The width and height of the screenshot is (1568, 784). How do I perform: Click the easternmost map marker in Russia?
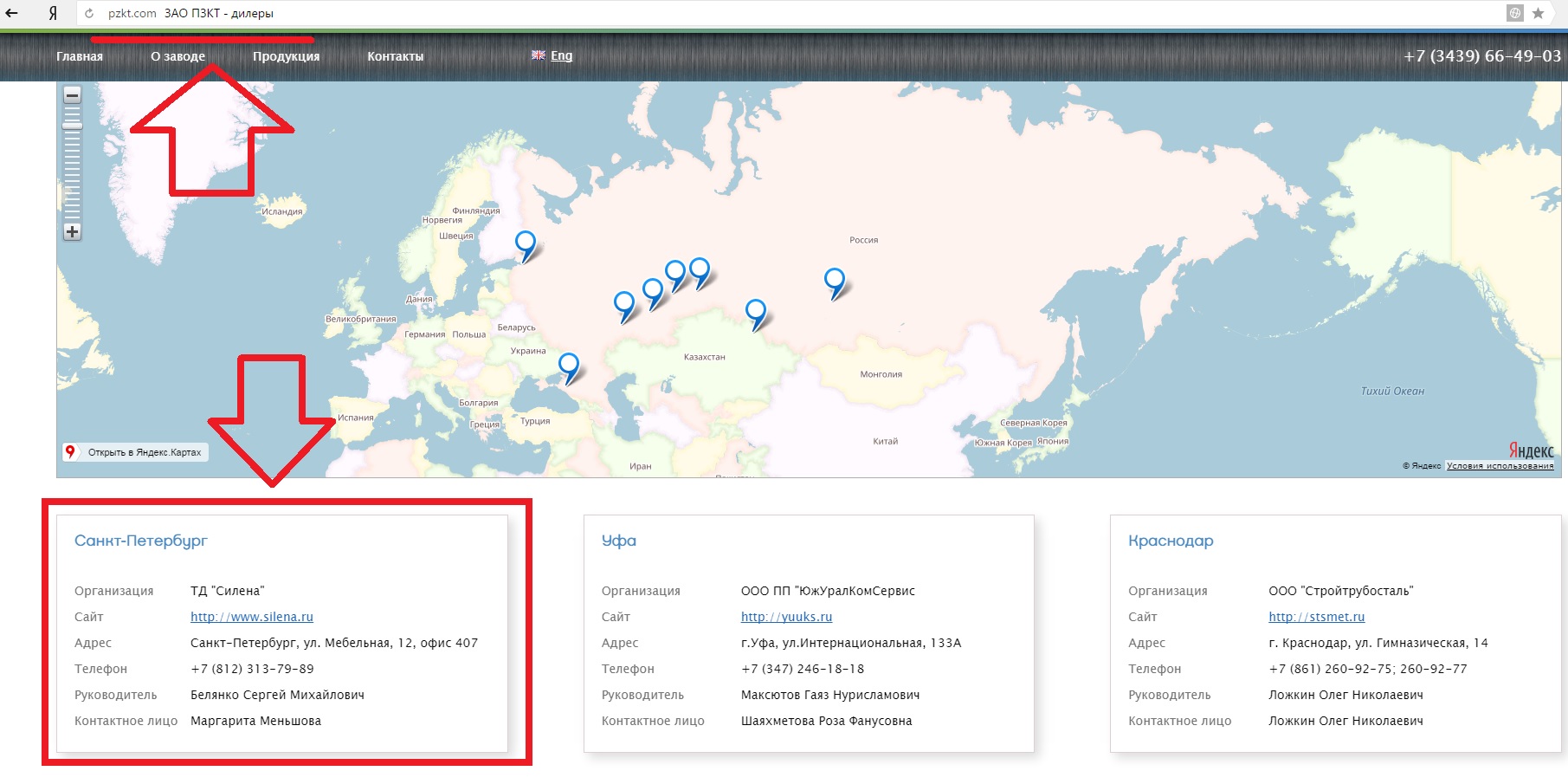(x=834, y=280)
